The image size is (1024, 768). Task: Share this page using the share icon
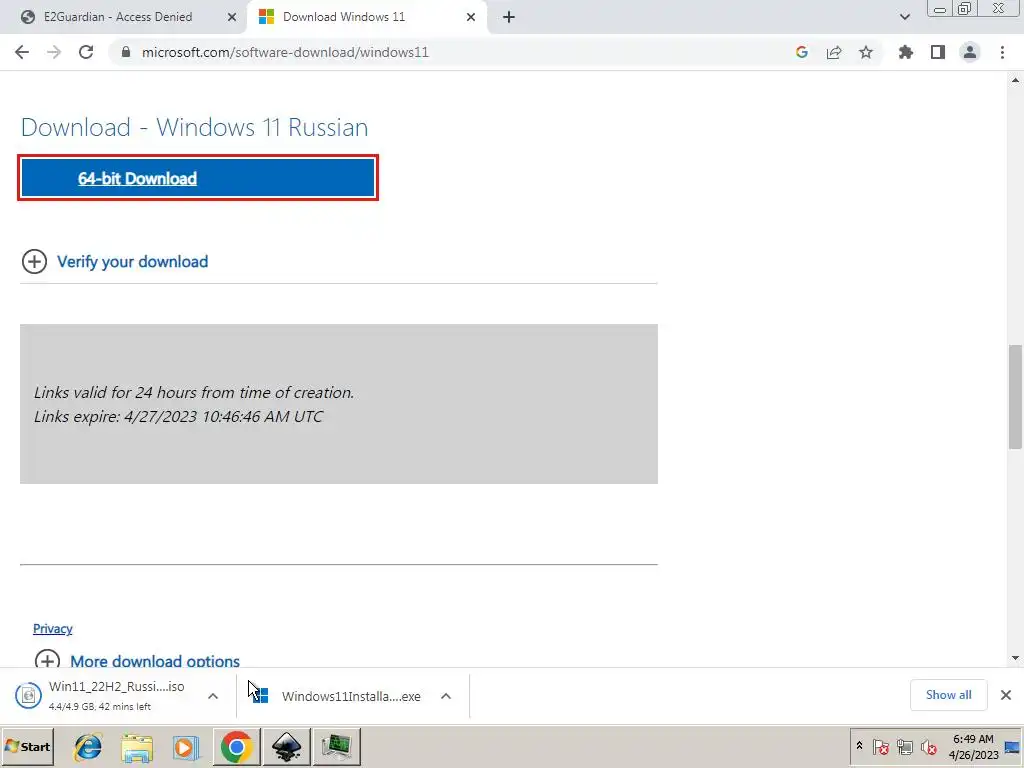click(x=834, y=52)
